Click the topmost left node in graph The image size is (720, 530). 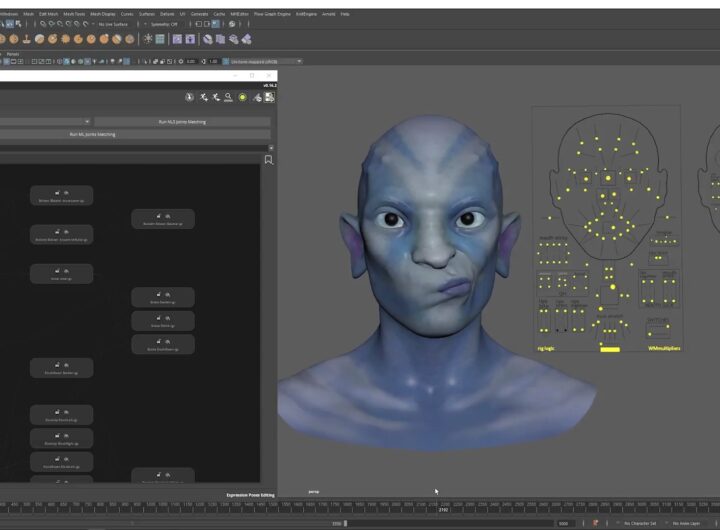tap(61, 195)
